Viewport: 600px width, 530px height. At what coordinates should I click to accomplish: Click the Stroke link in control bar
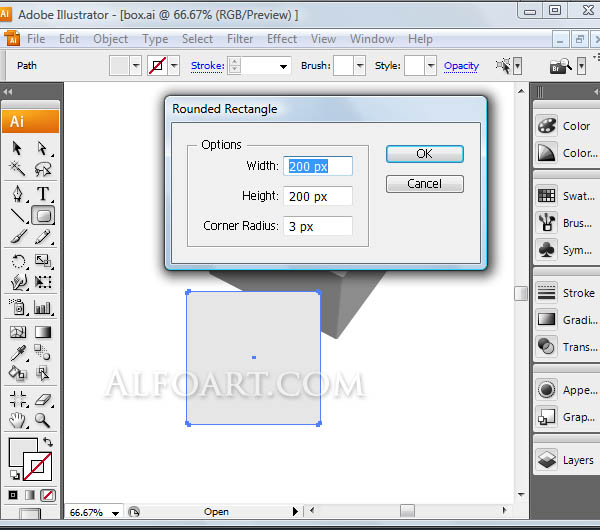[207, 66]
